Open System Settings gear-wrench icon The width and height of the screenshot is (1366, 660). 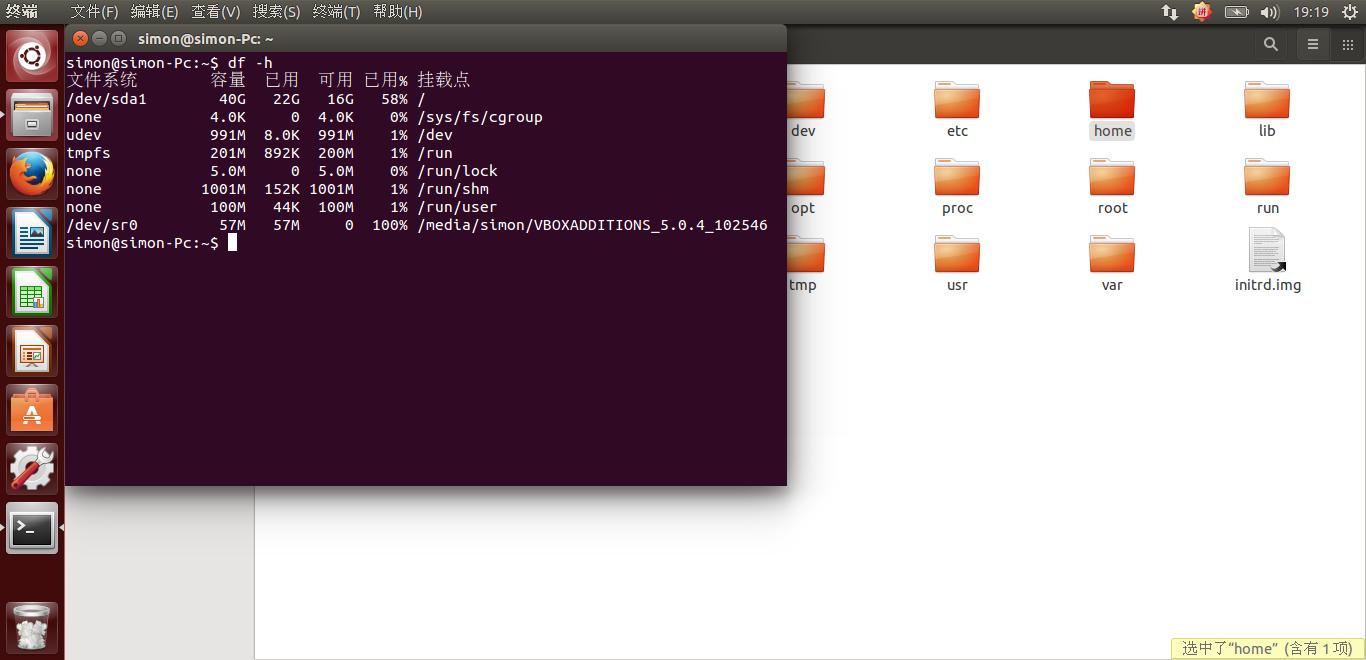click(x=32, y=468)
